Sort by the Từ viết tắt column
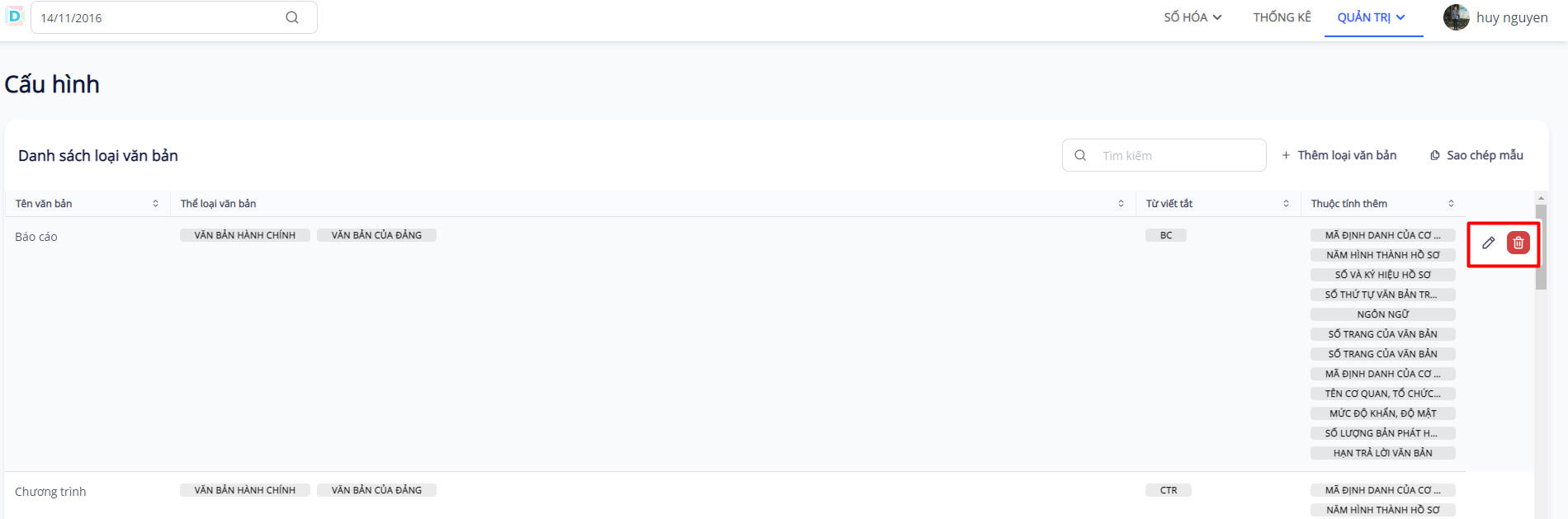 click(1286, 204)
